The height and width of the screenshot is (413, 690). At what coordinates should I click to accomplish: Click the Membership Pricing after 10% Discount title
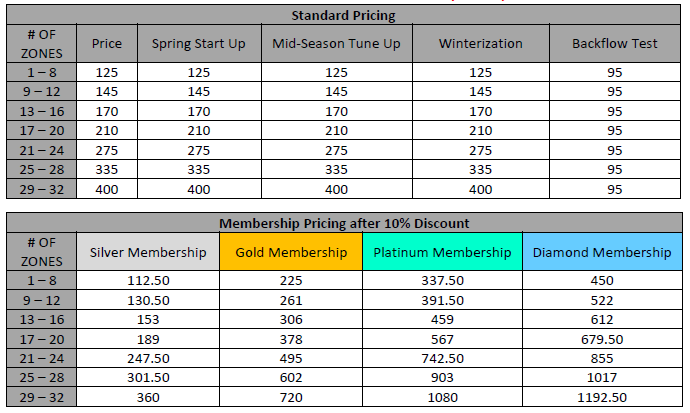(x=344, y=222)
